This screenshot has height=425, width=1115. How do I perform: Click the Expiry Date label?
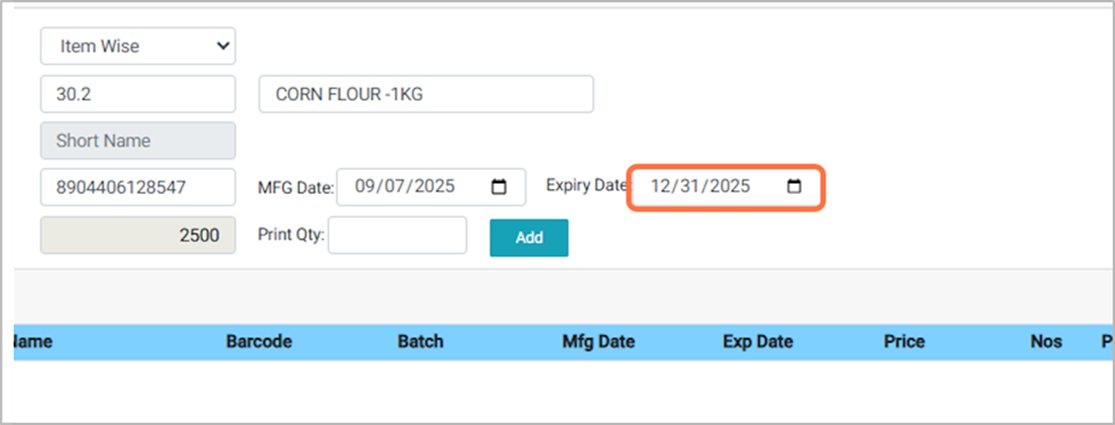click(586, 185)
